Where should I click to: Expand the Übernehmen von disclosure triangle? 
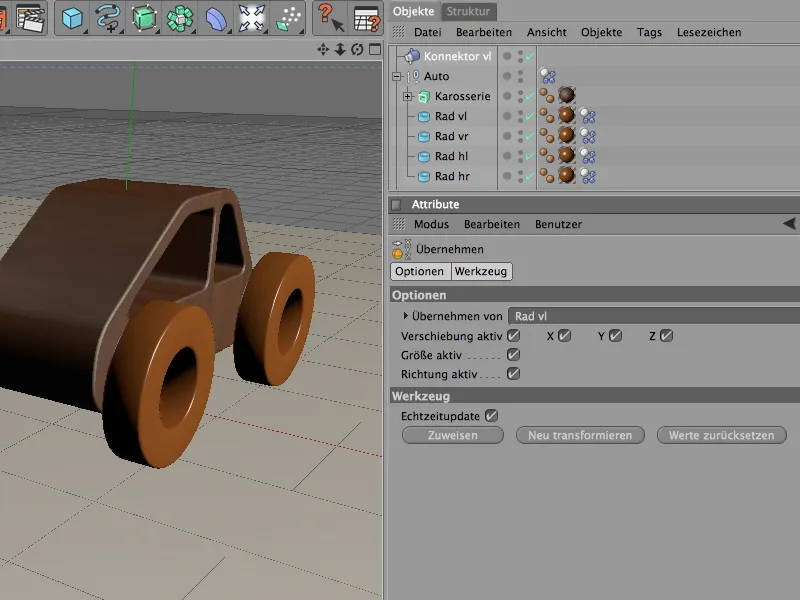click(x=405, y=316)
